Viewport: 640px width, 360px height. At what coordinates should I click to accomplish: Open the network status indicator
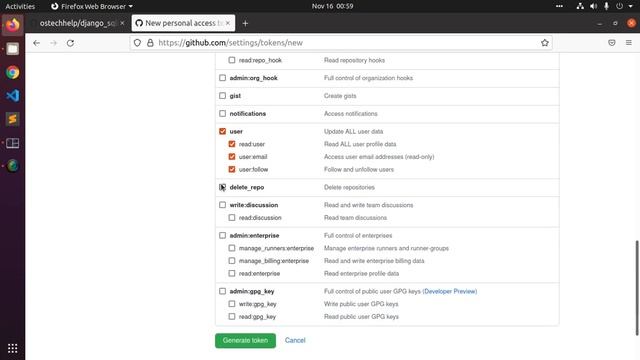click(x=580, y=6)
